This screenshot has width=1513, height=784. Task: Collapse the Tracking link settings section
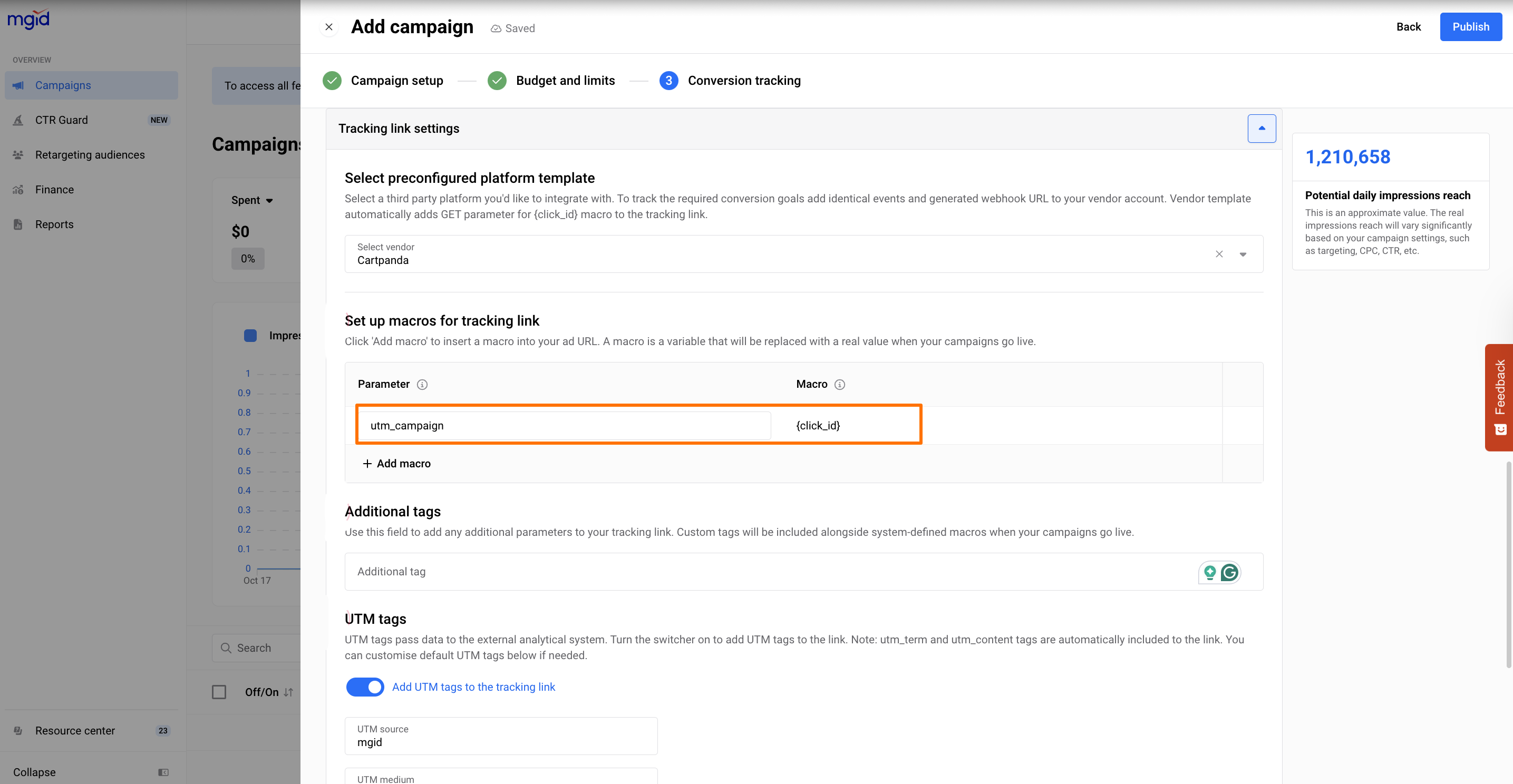click(x=1261, y=129)
